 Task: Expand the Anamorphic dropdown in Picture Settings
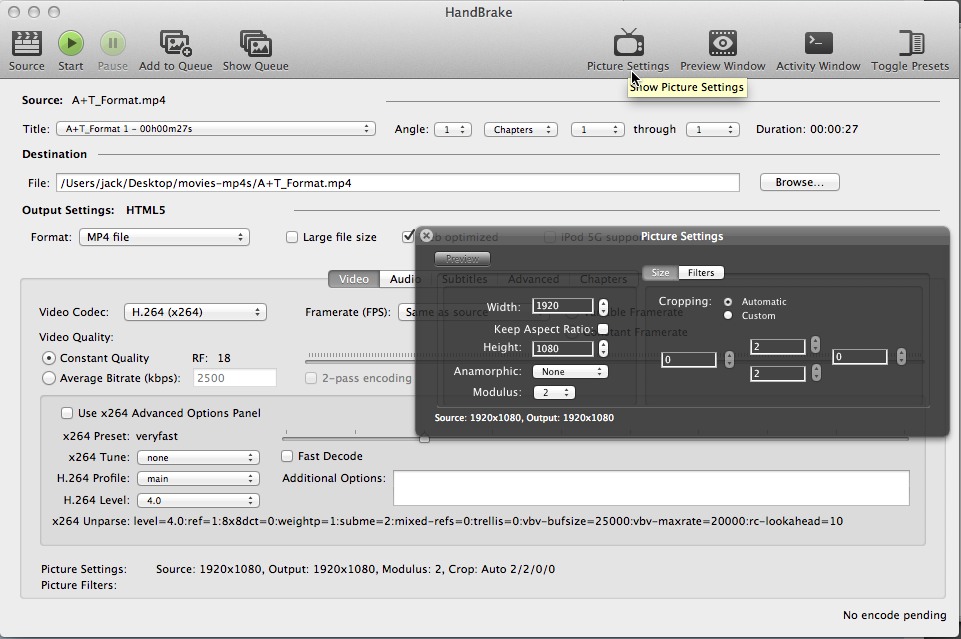[x=570, y=371]
